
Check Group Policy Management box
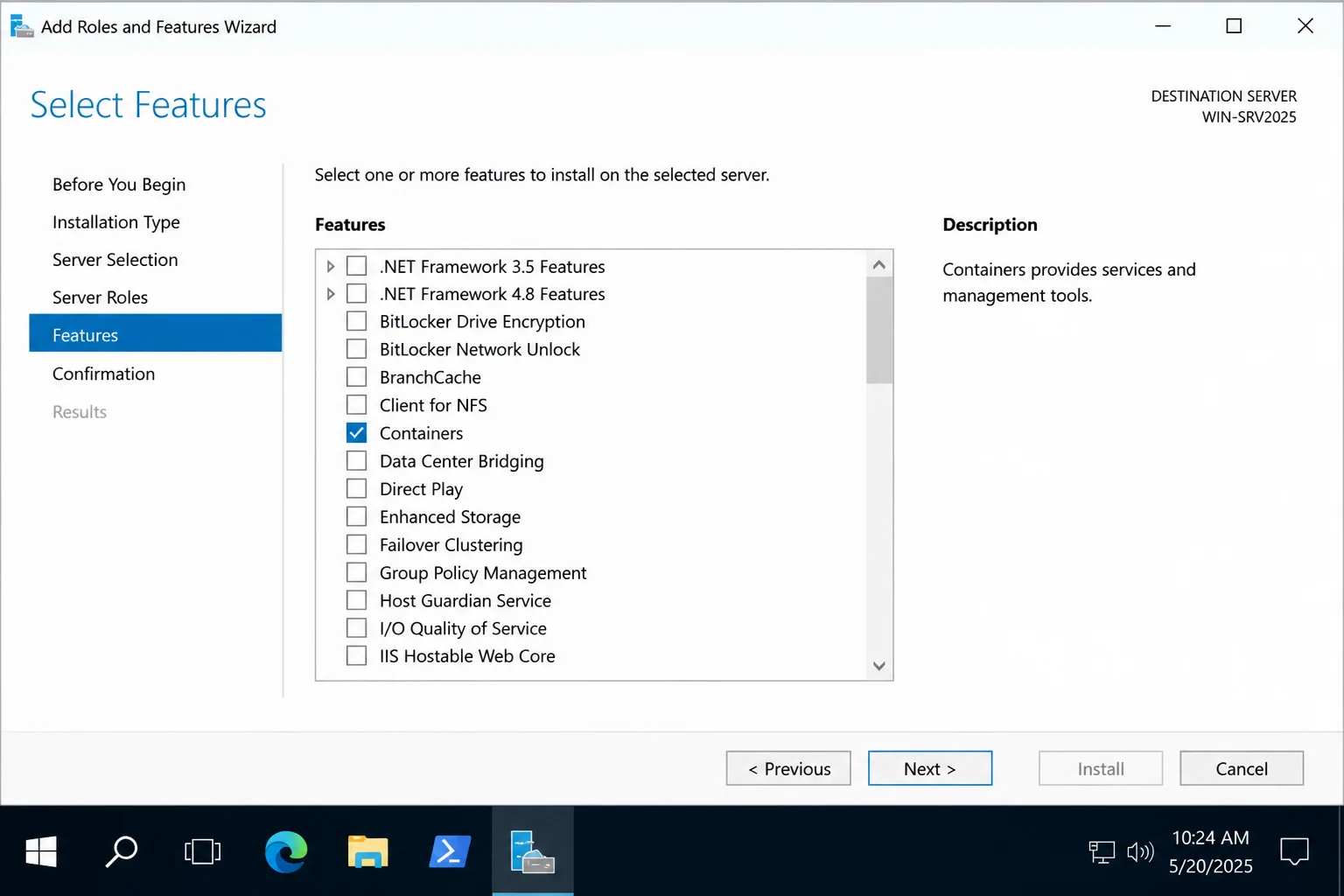click(356, 573)
